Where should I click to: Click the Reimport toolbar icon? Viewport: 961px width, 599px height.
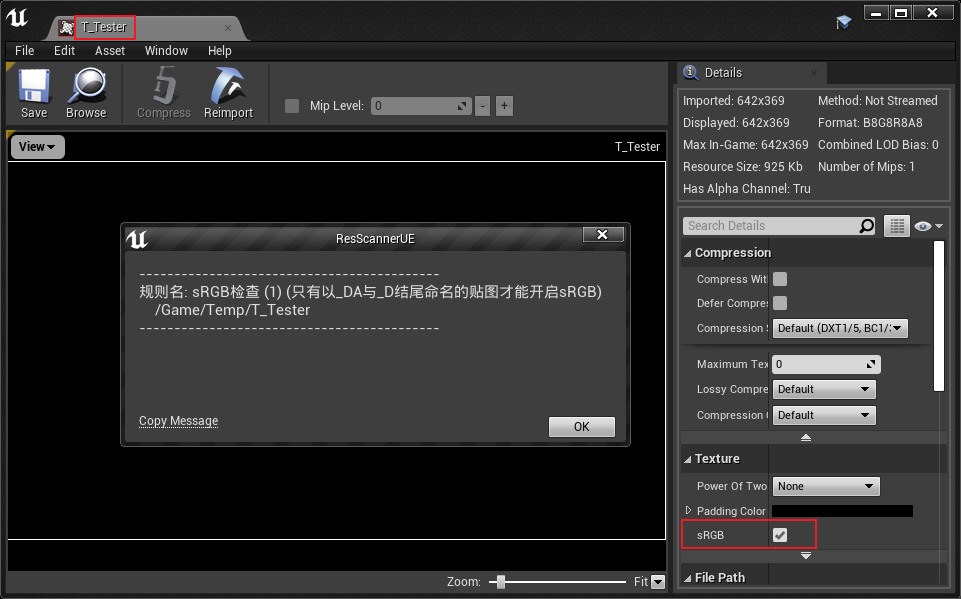tap(228, 87)
